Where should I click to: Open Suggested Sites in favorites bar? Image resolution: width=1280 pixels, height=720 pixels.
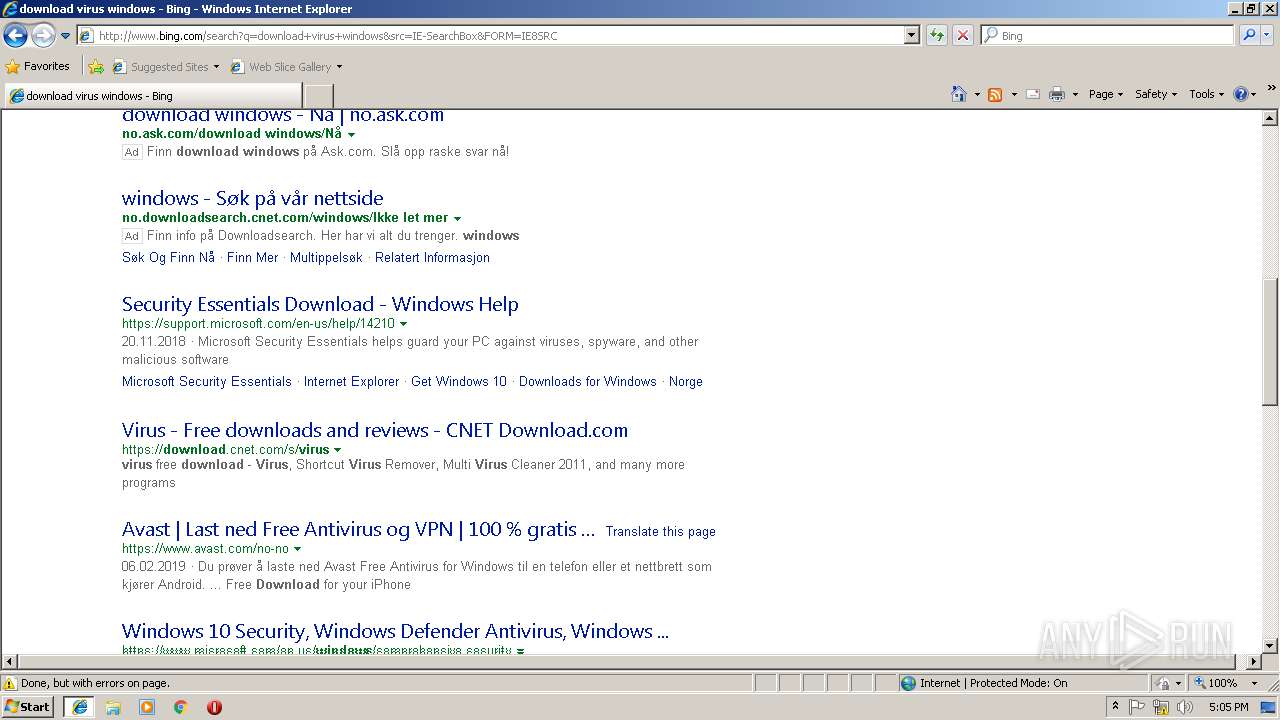[165, 67]
